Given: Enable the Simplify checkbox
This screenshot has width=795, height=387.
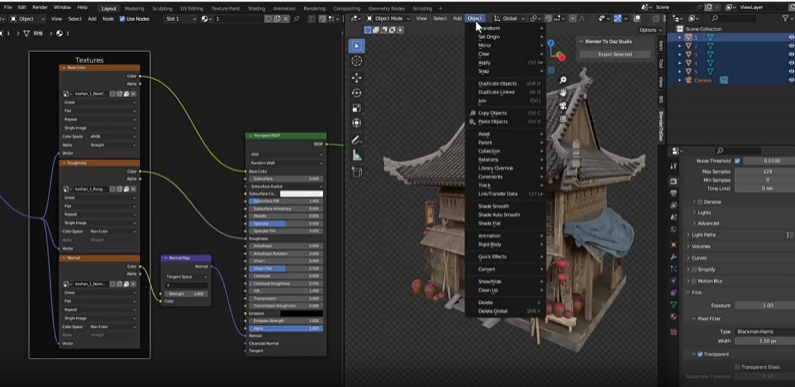Looking at the screenshot, I should [694, 269].
